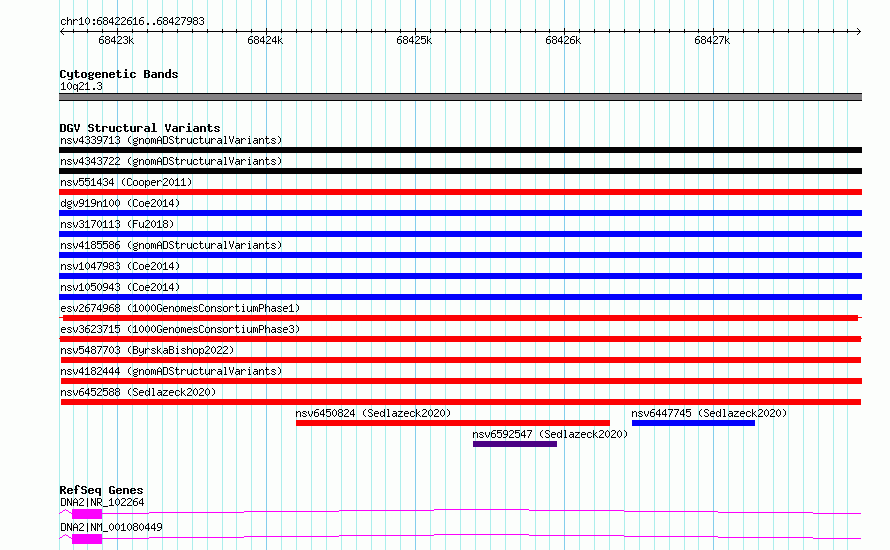Click the ruler's left arrowhead
Viewport: 890px width, 550px height.
[62, 31]
